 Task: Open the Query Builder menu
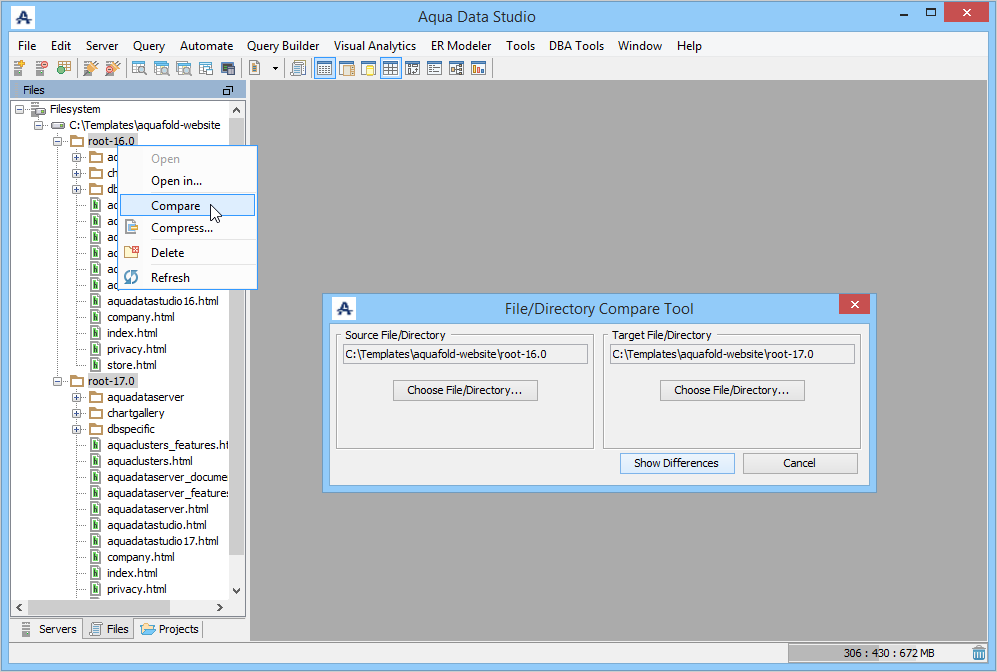(x=283, y=46)
